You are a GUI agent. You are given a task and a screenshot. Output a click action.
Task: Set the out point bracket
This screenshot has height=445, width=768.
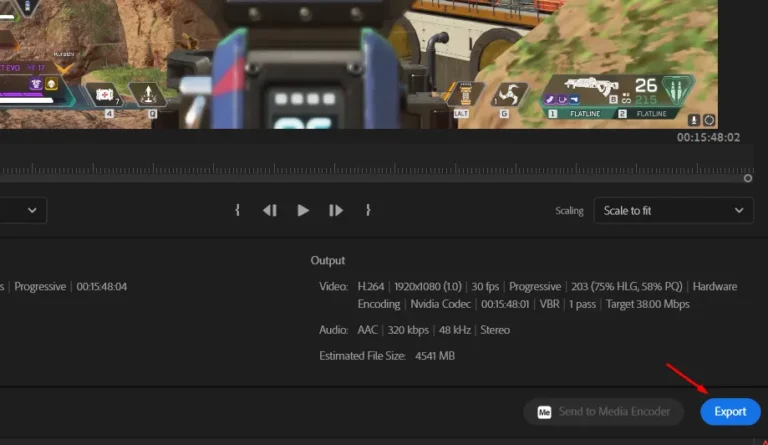coord(368,211)
